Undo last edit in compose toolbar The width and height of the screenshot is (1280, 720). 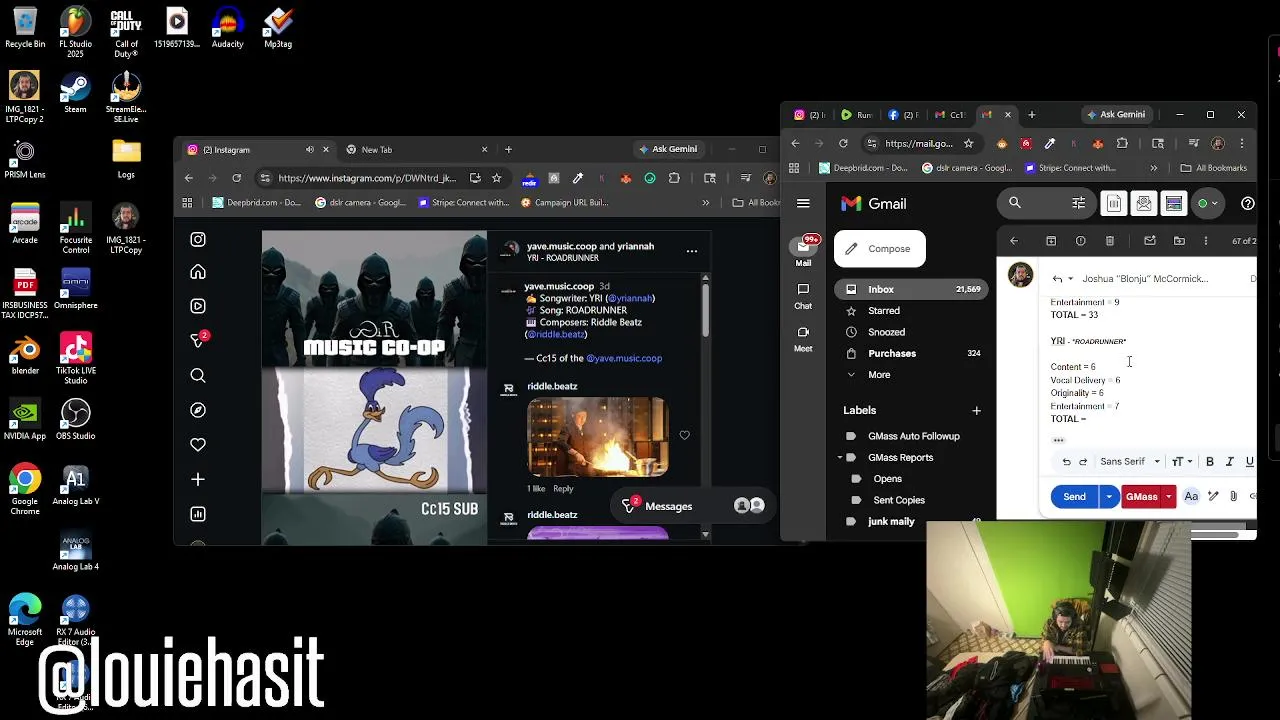tap(1066, 462)
